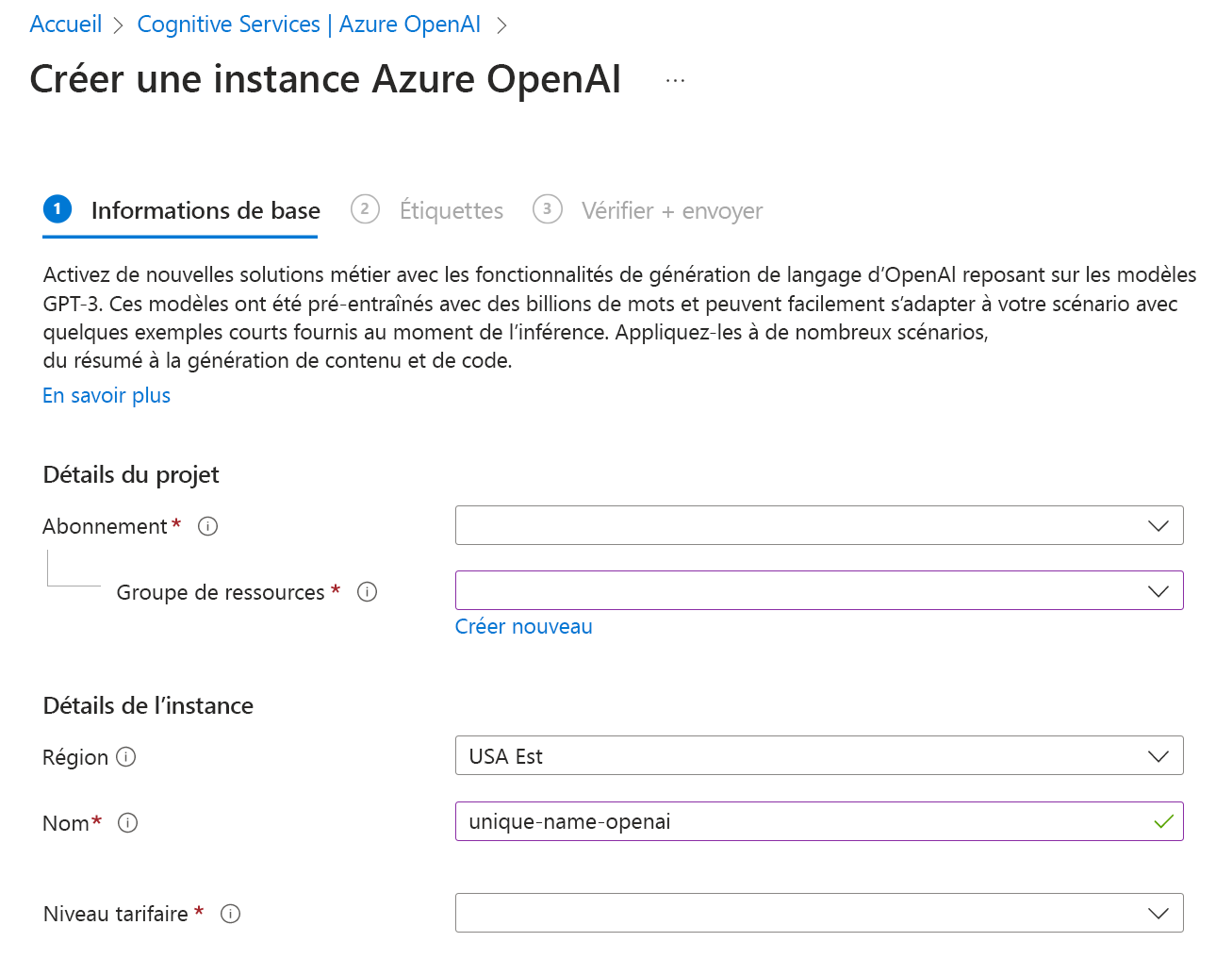Go to the Étiquettes tab

pyautogui.click(x=452, y=210)
